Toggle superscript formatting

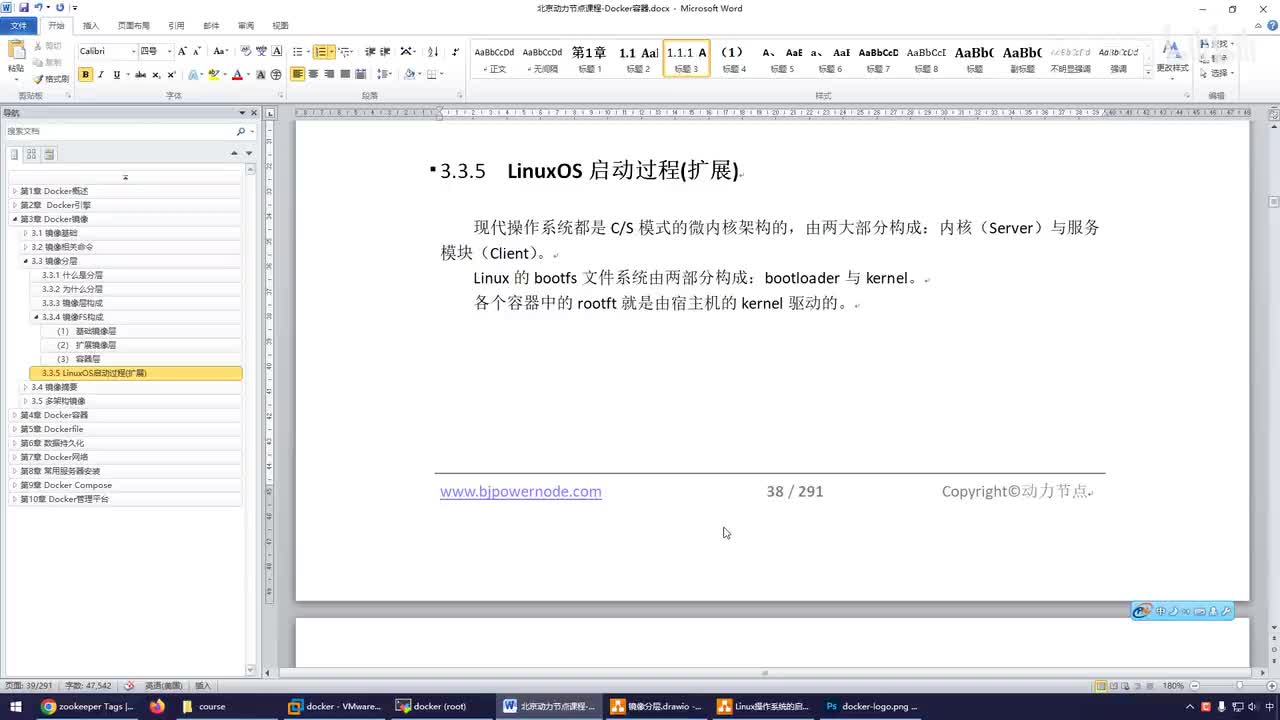pyautogui.click(x=172, y=75)
